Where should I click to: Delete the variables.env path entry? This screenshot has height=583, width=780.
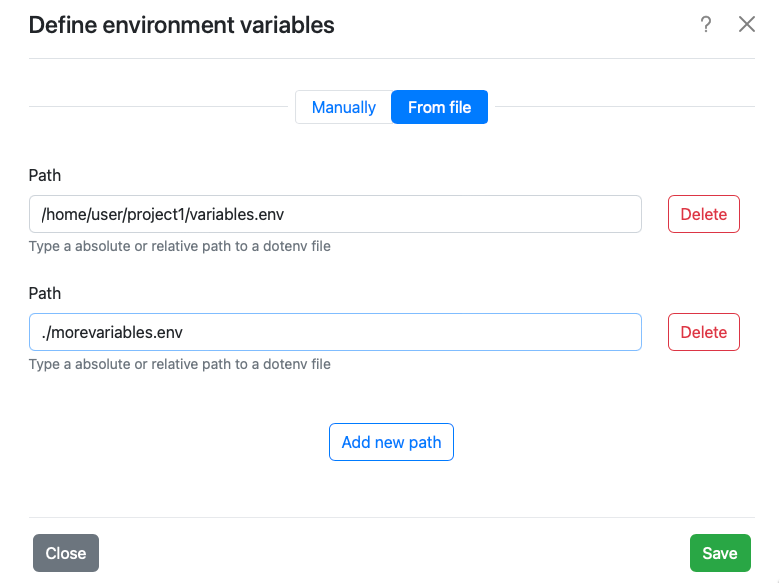[x=703, y=214]
